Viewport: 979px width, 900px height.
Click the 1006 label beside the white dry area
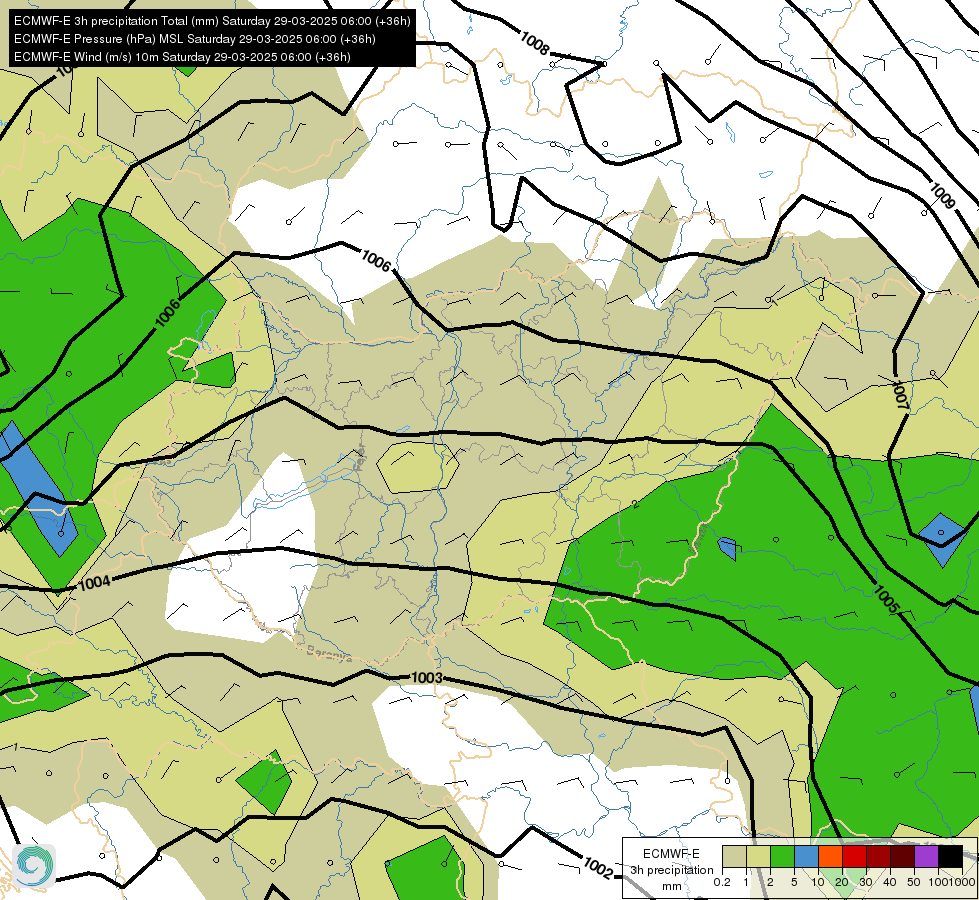(376, 260)
